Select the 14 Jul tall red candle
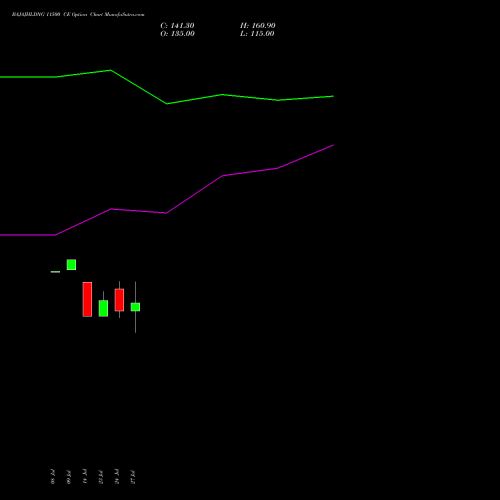 (87, 299)
